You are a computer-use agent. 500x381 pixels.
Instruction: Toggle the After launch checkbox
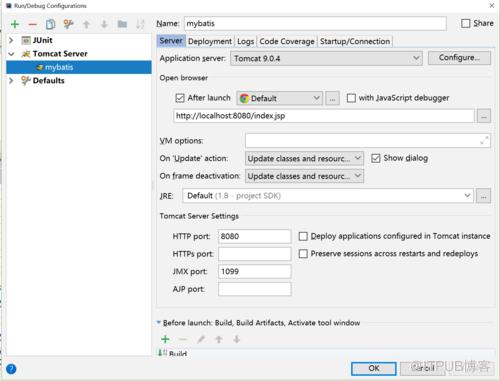click(x=180, y=98)
